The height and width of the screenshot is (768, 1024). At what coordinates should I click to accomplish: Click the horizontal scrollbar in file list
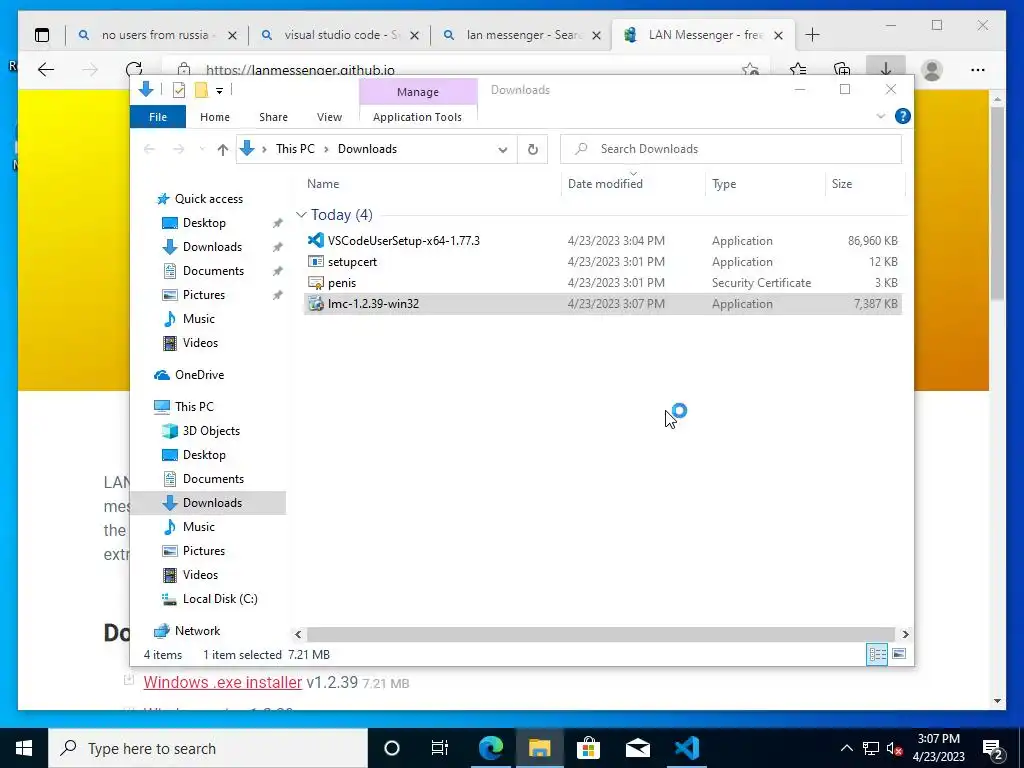coord(600,634)
